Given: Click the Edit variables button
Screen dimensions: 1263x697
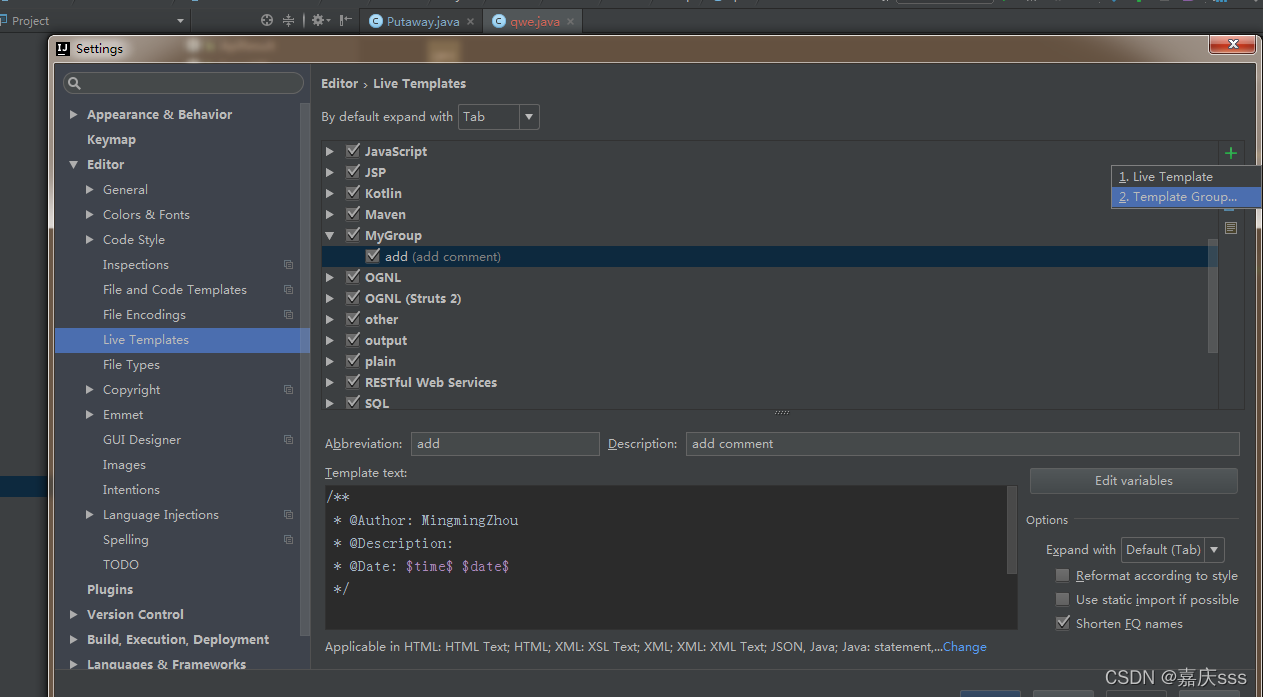Looking at the screenshot, I should (x=1134, y=481).
